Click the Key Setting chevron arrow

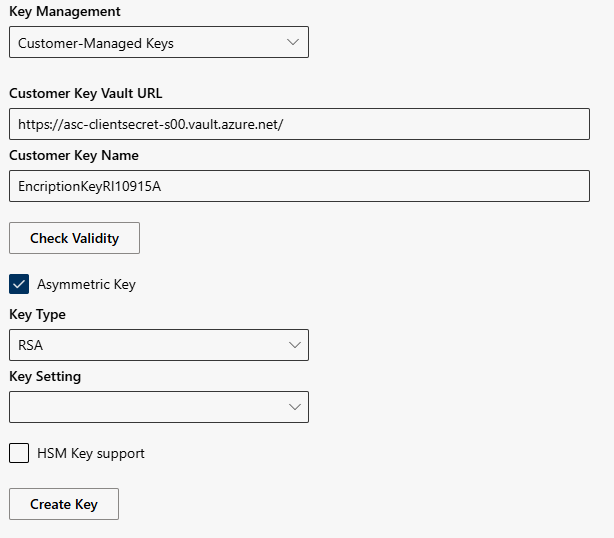(x=295, y=407)
